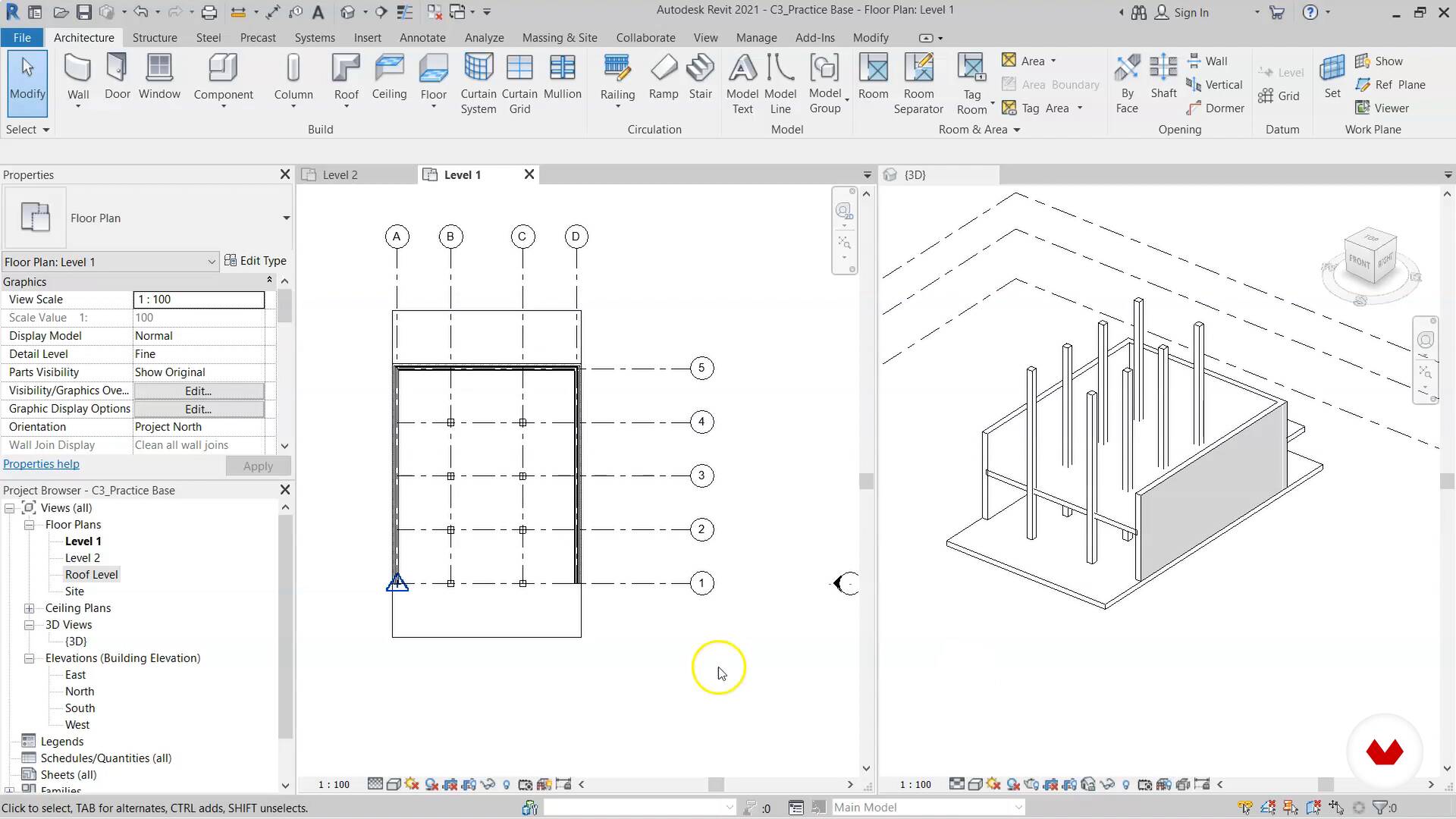
Task: Open the Model Group tool
Action: pos(825,83)
